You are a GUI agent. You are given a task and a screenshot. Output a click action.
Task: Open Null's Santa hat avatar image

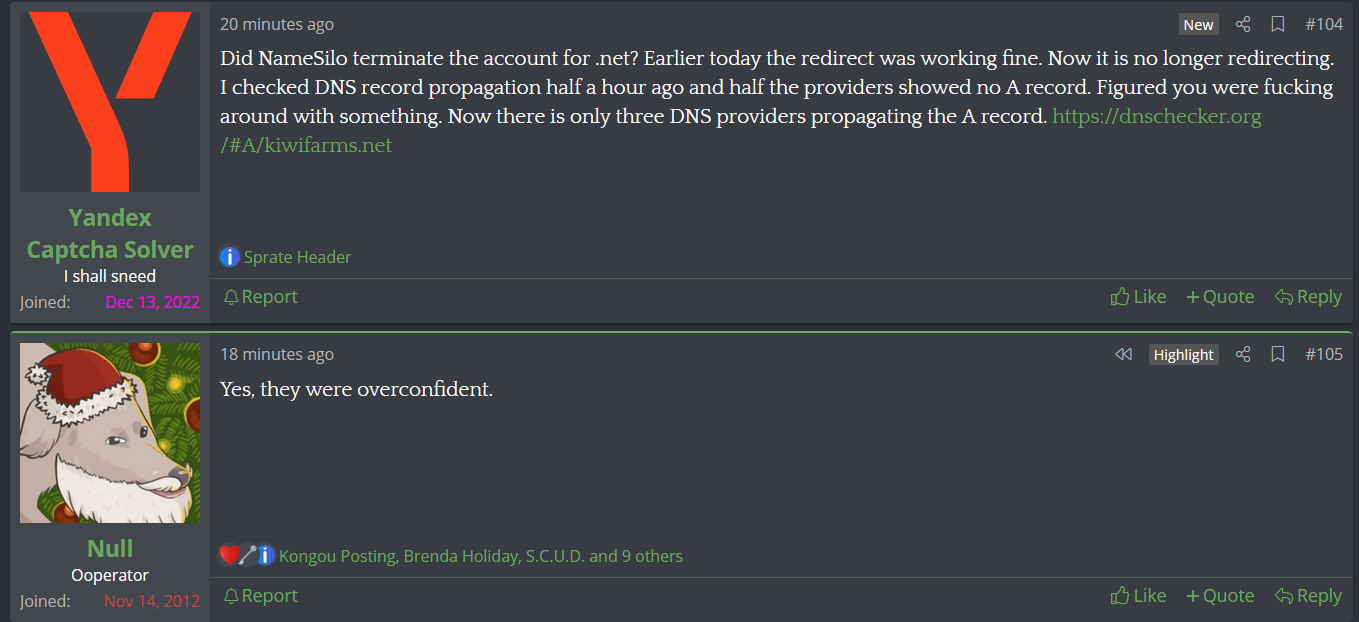[110, 433]
